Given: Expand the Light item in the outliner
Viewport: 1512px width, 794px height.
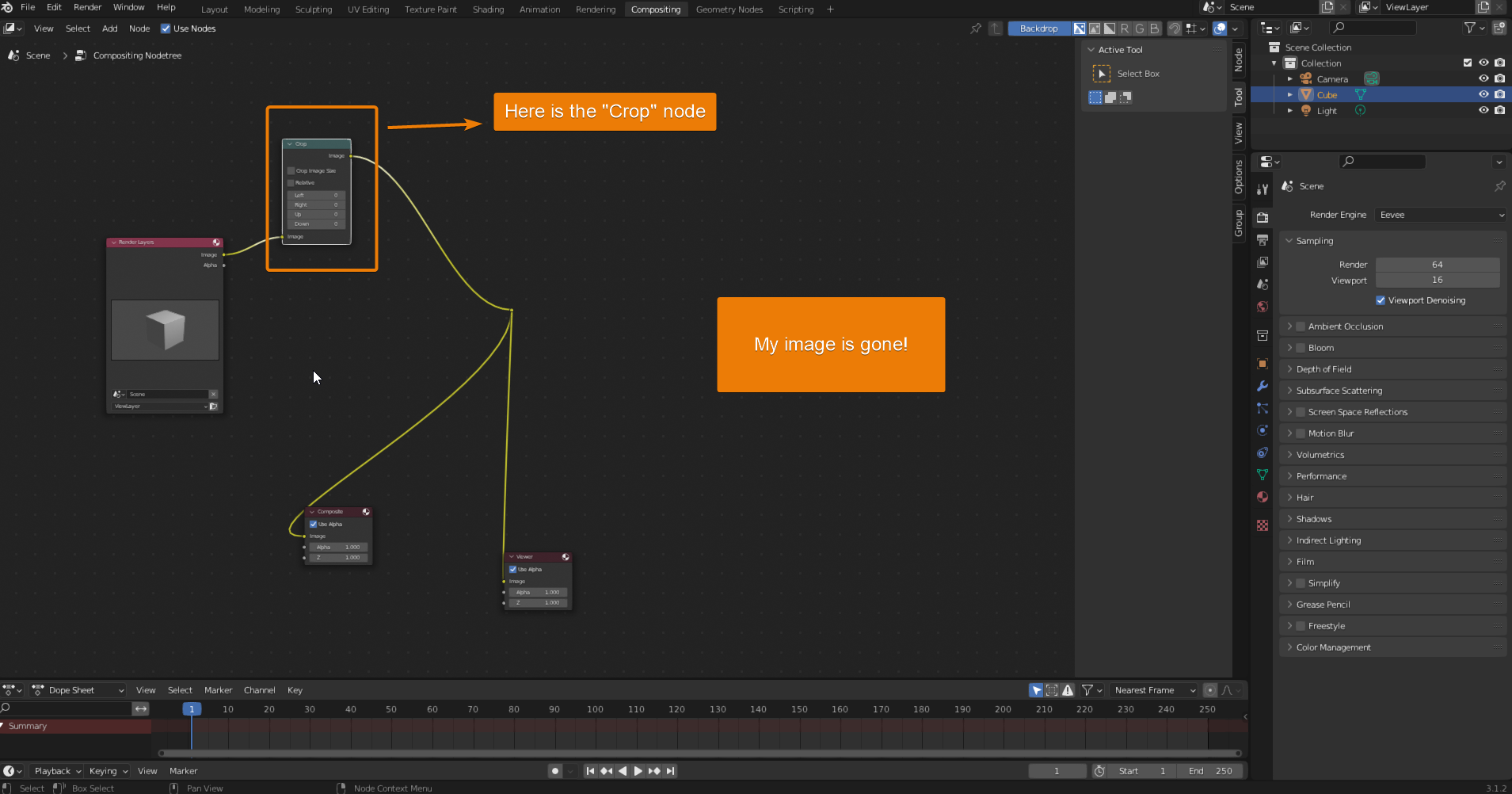Looking at the screenshot, I should coord(1291,110).
